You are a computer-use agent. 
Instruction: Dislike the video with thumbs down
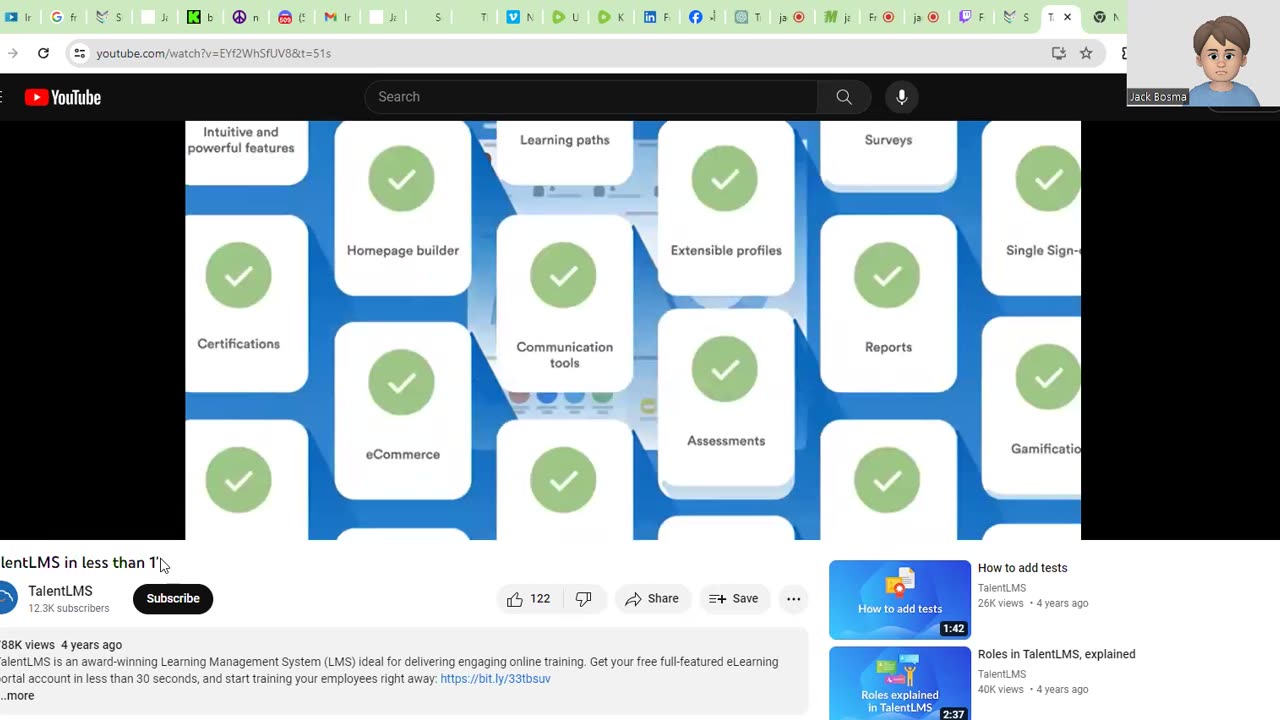point(583,599)
